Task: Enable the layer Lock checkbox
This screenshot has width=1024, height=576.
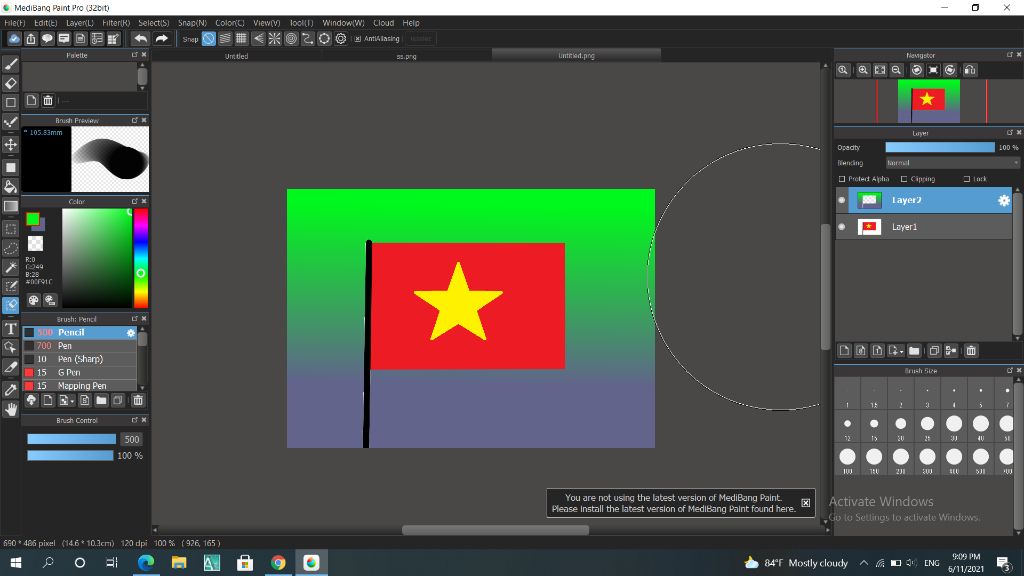Action: tap(967, 179)
